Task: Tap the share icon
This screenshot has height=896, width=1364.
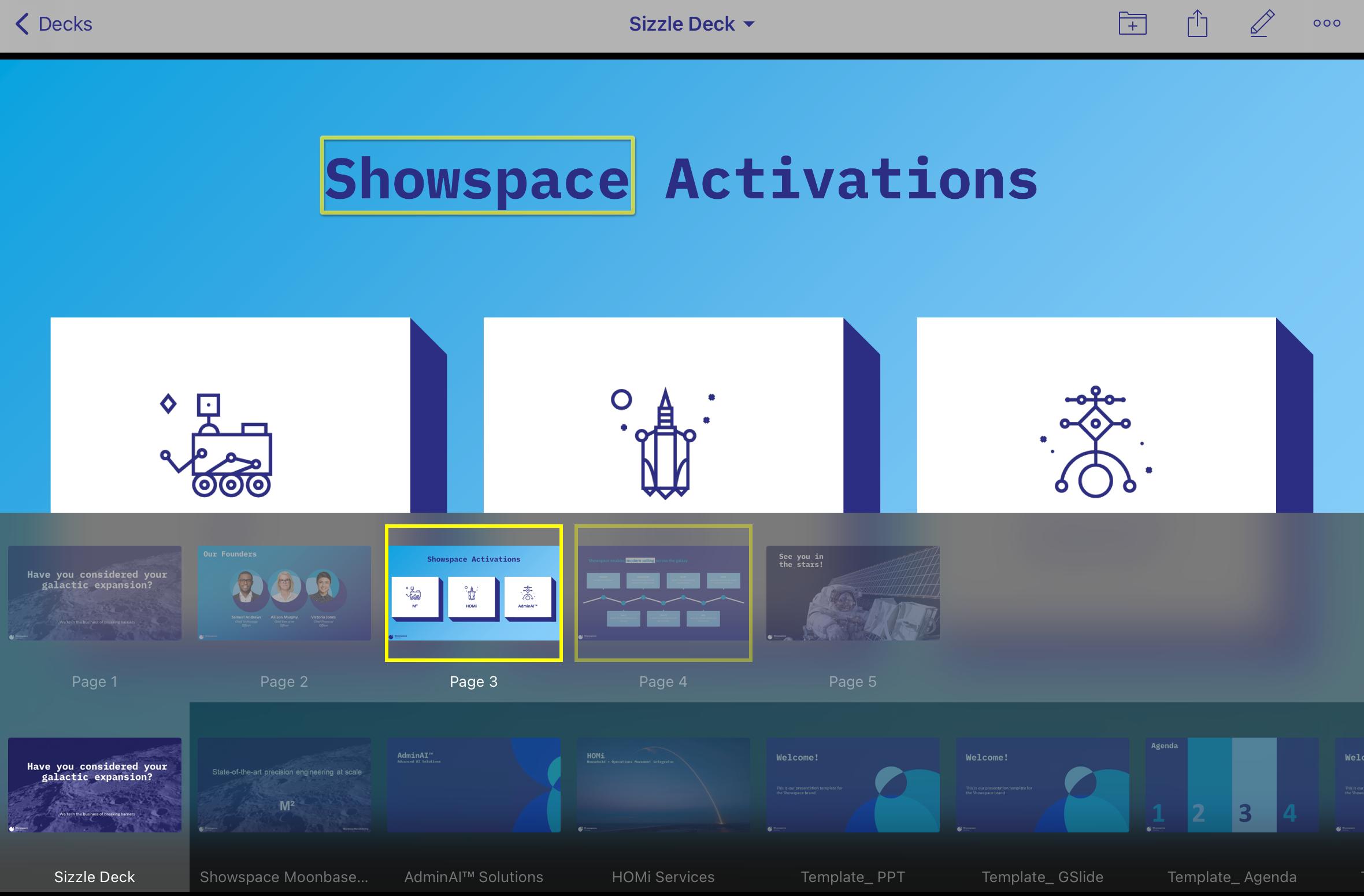Action: [x=1198, y=24]
